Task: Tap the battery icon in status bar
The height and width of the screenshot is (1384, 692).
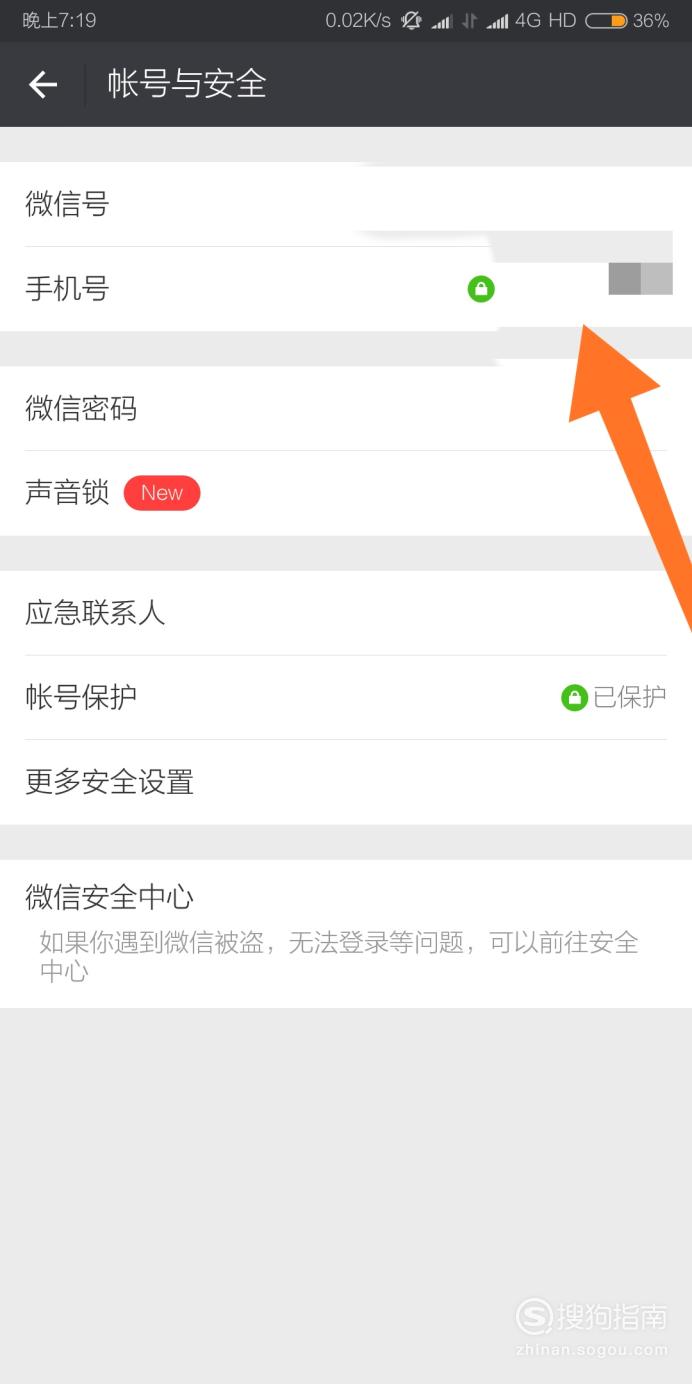Action: (606, 20)
